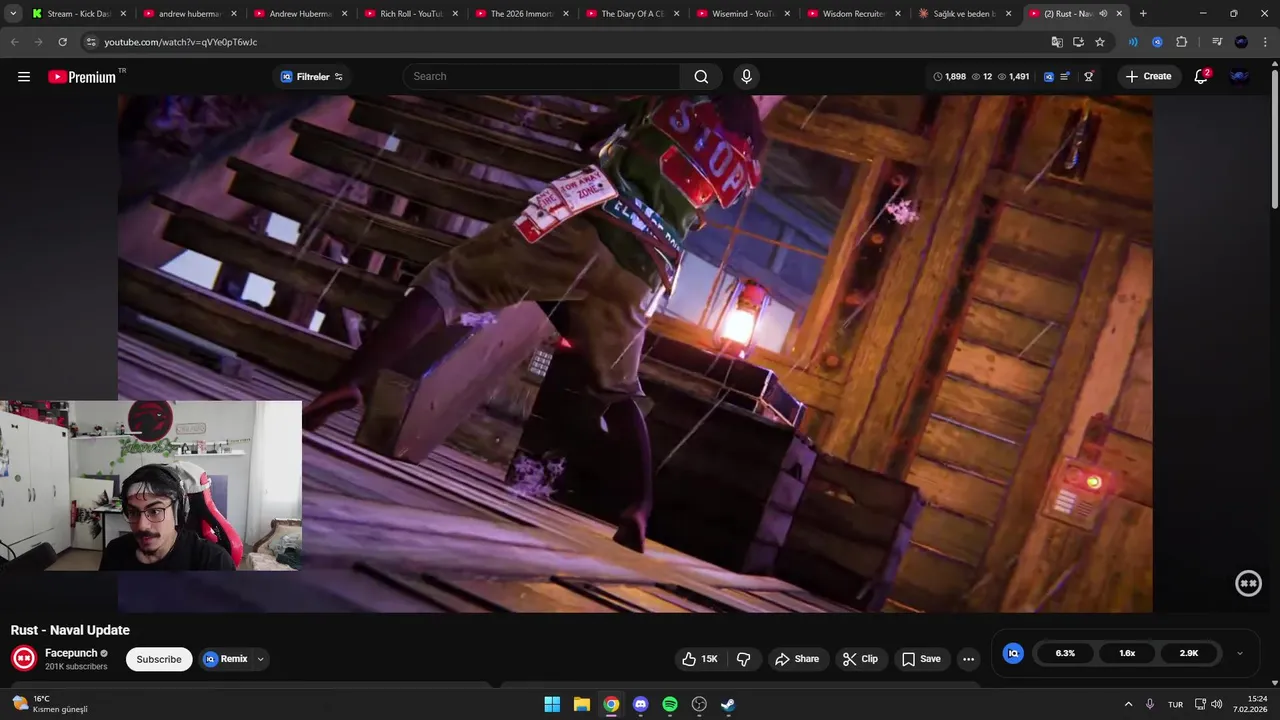Like the video with 15K thumbs up
1280x720 pixels.
coord(700,659)
